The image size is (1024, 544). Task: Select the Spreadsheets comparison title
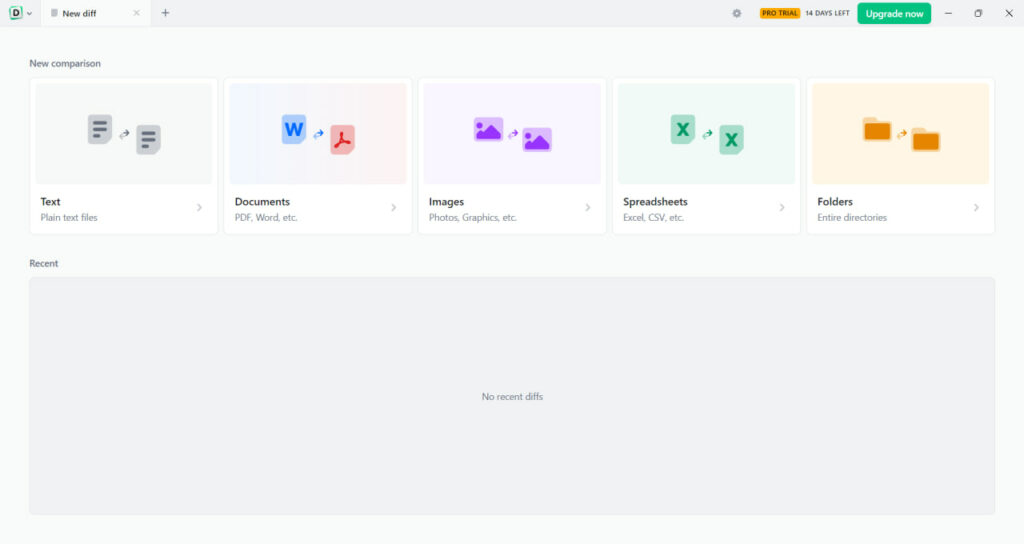(655, 202)
